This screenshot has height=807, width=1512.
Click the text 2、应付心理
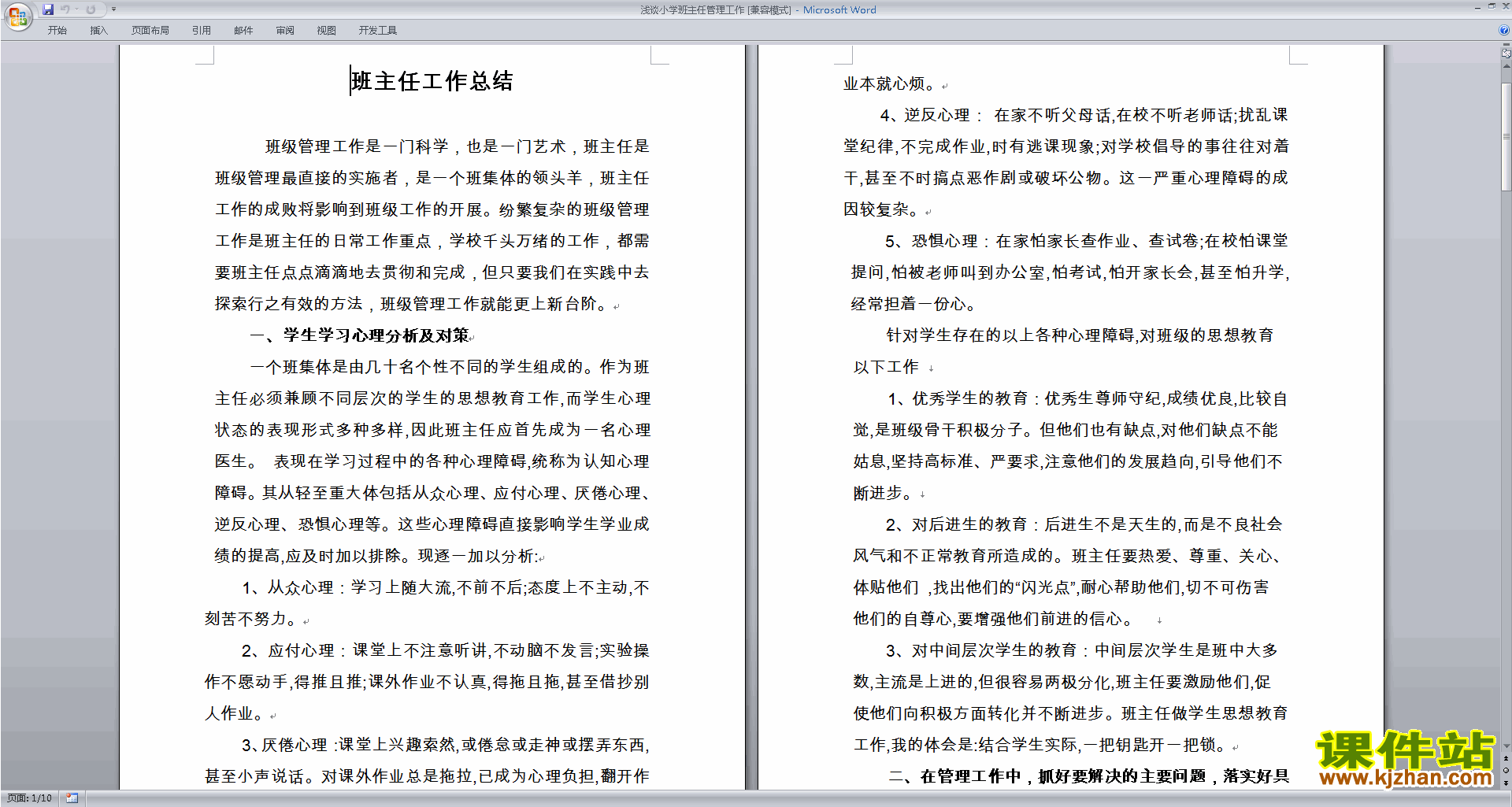(288, 650)
